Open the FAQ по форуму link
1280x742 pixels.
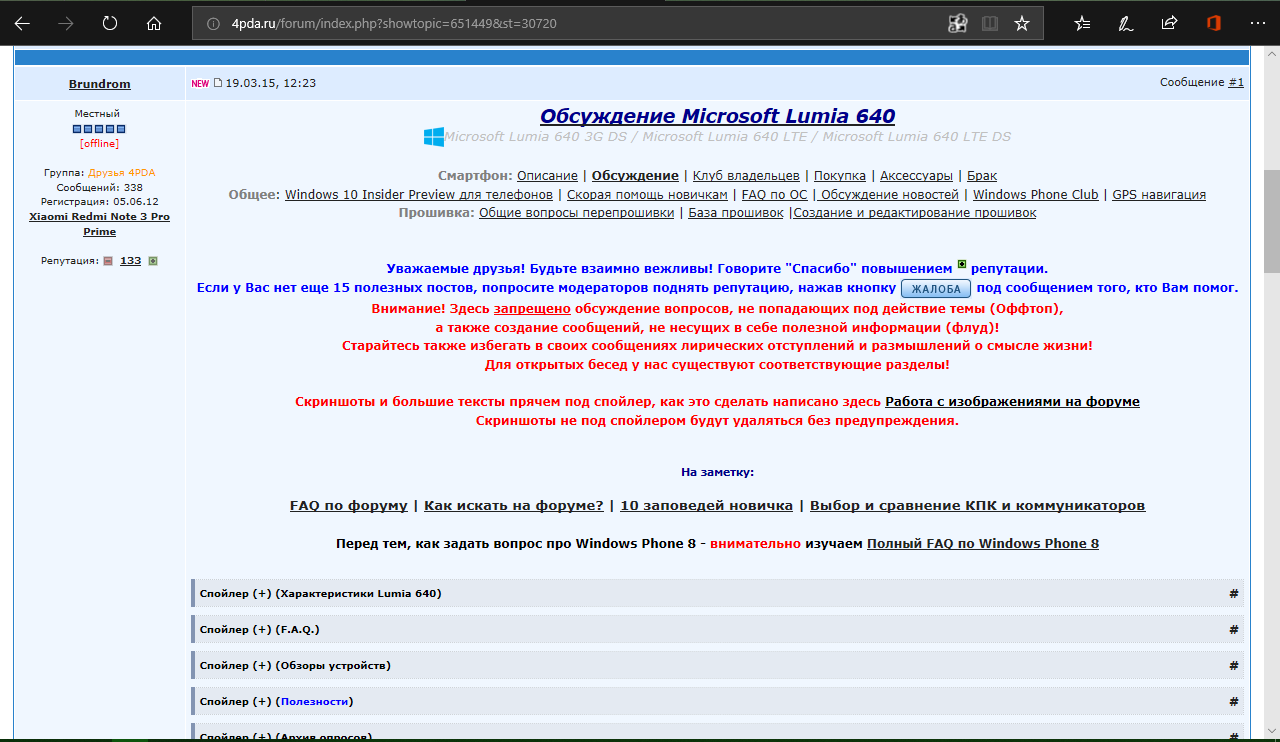point(349,505)
